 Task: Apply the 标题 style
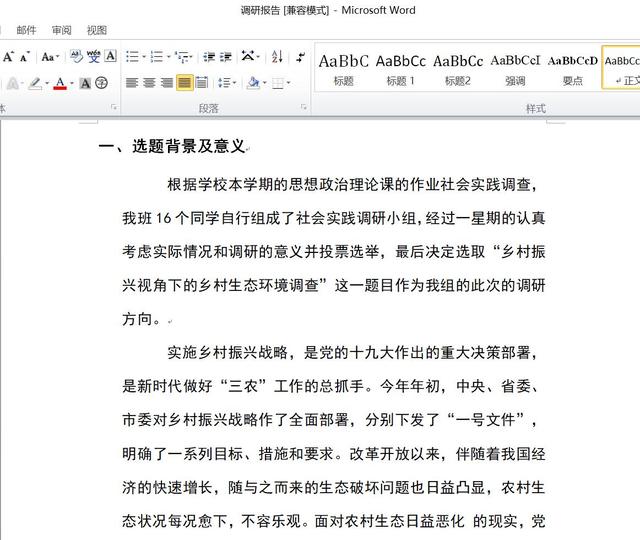(343, 69)
